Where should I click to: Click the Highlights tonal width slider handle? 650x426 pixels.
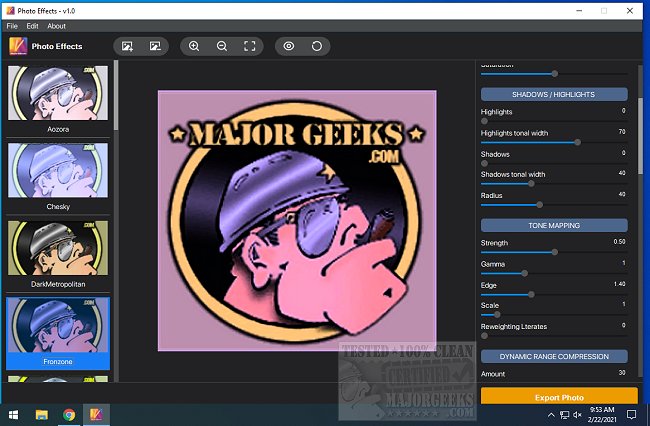click(x=578, y=142)
